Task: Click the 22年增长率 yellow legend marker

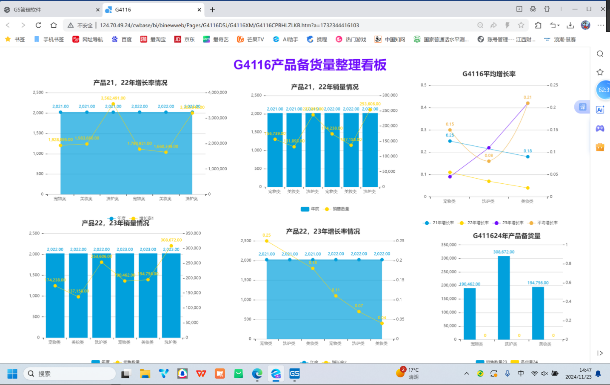Action: pos(461,223)
